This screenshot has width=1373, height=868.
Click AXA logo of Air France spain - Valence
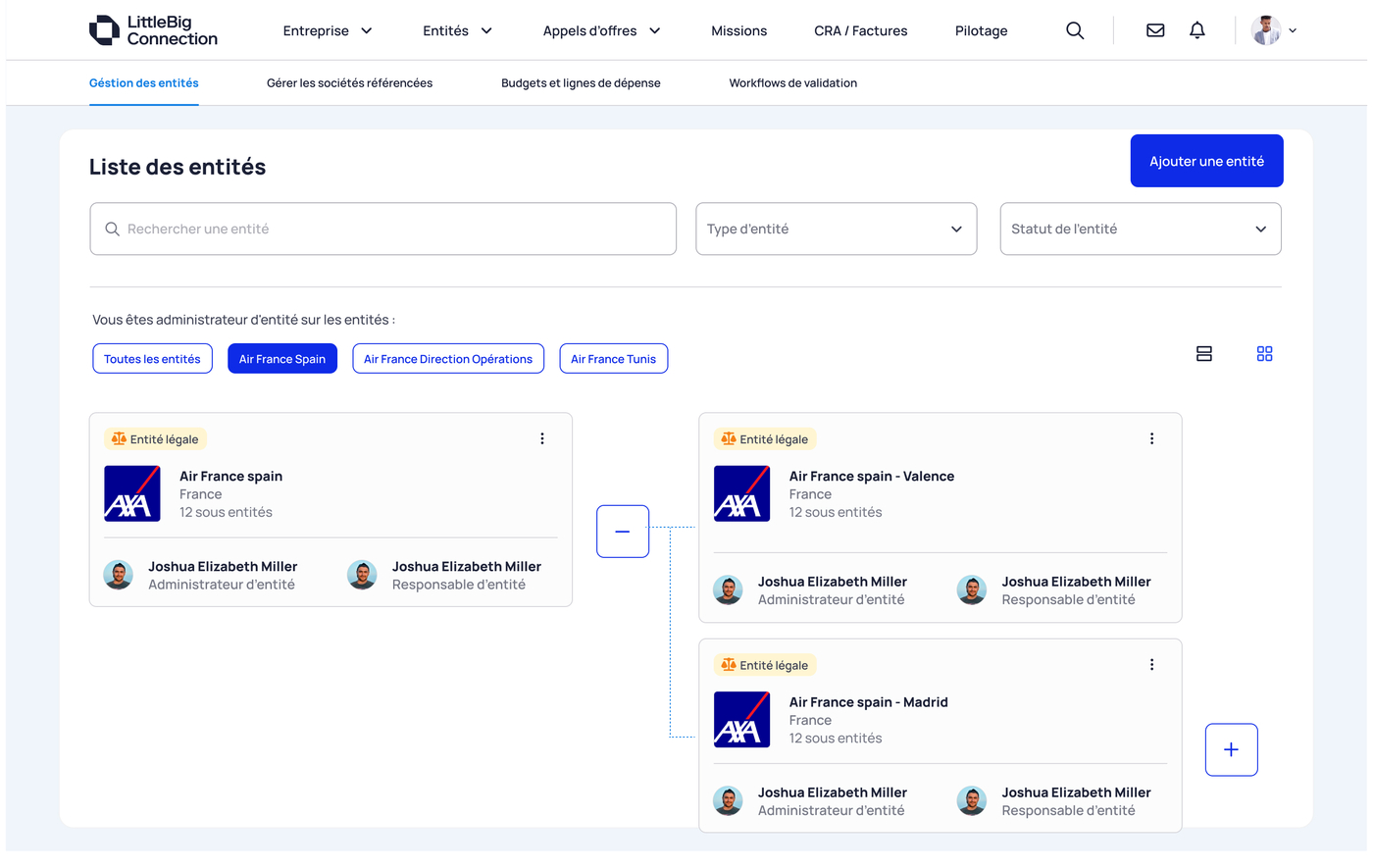coord(741,493)
